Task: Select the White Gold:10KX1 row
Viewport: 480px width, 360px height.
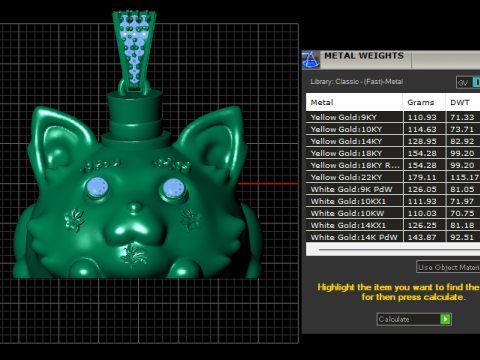Action: click(x=393, y=201)
